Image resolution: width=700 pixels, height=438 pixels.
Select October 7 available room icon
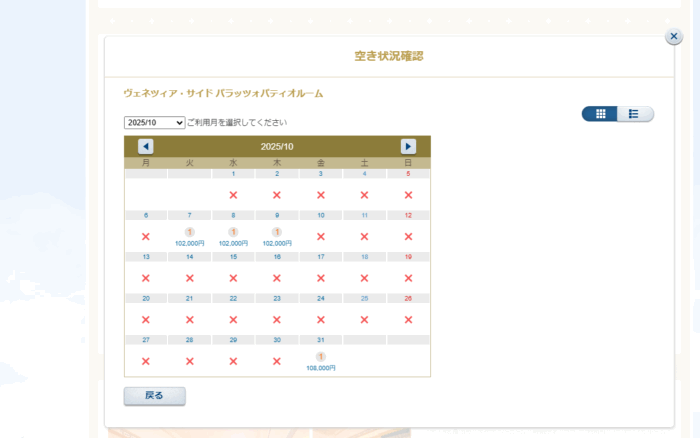pyautogui.click(x=189, y=232)
